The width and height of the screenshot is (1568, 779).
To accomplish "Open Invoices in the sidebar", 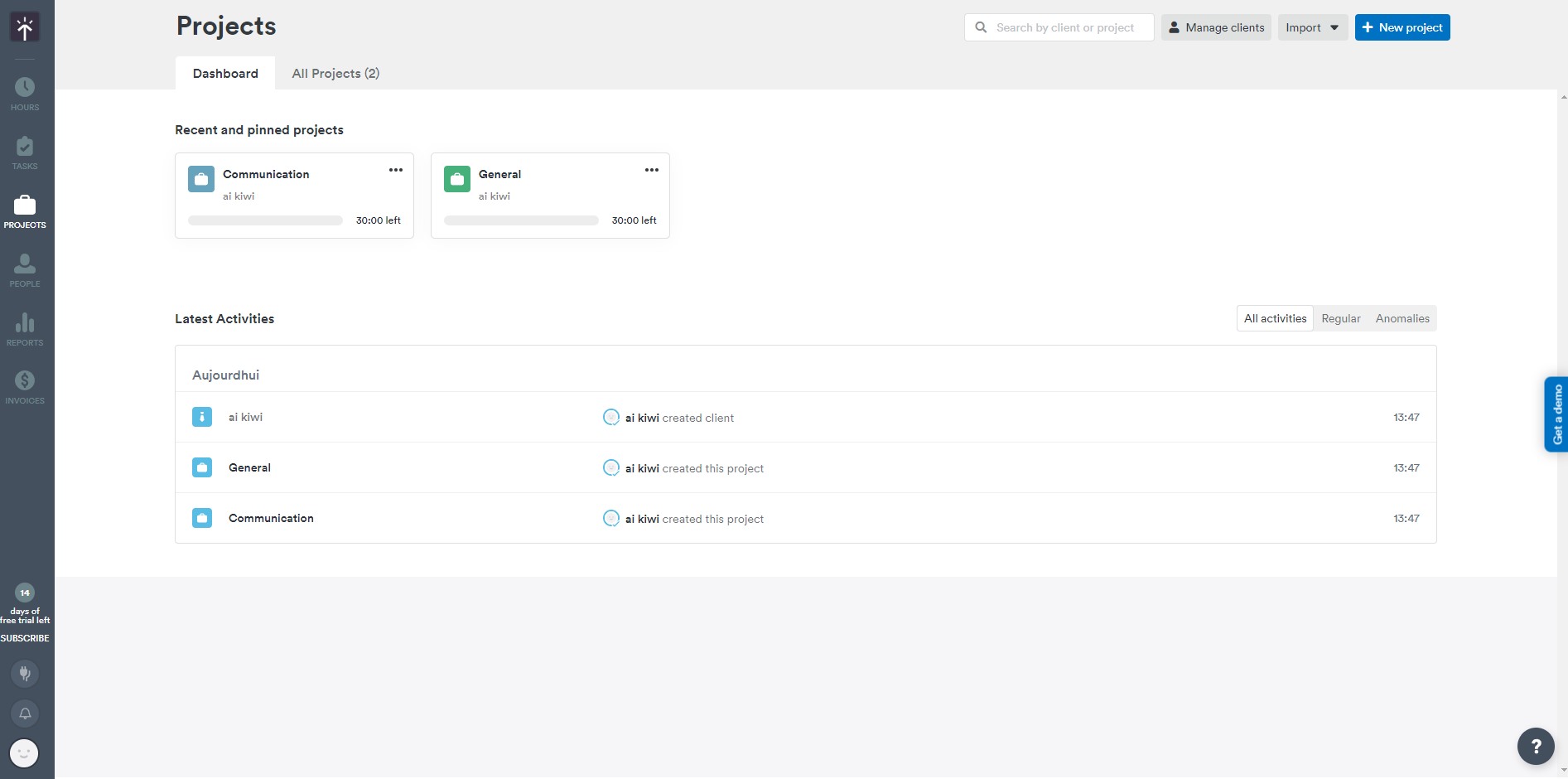I will (25, 387).
